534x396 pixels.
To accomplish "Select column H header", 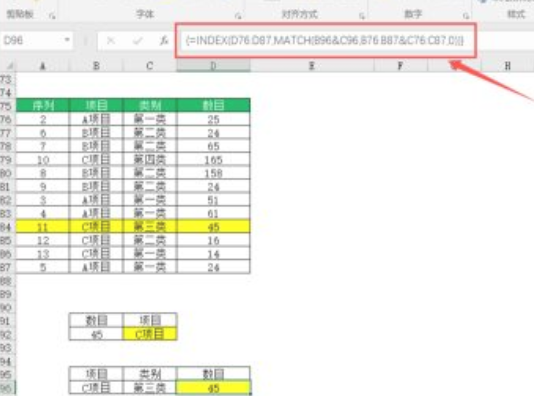I will click(507, 66).
